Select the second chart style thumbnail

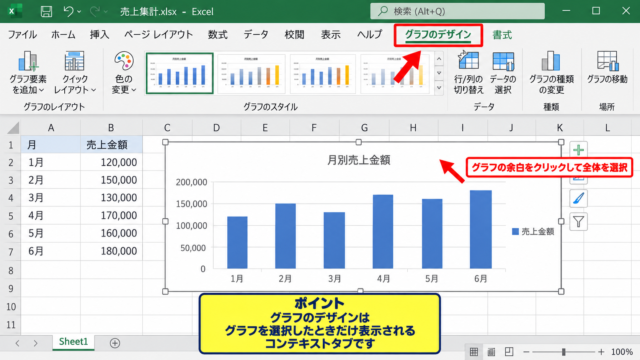(251, 73)
